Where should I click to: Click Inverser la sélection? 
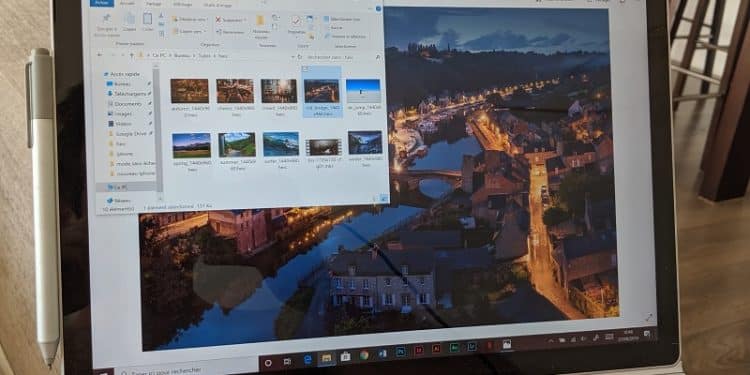(x=344, y=36)
